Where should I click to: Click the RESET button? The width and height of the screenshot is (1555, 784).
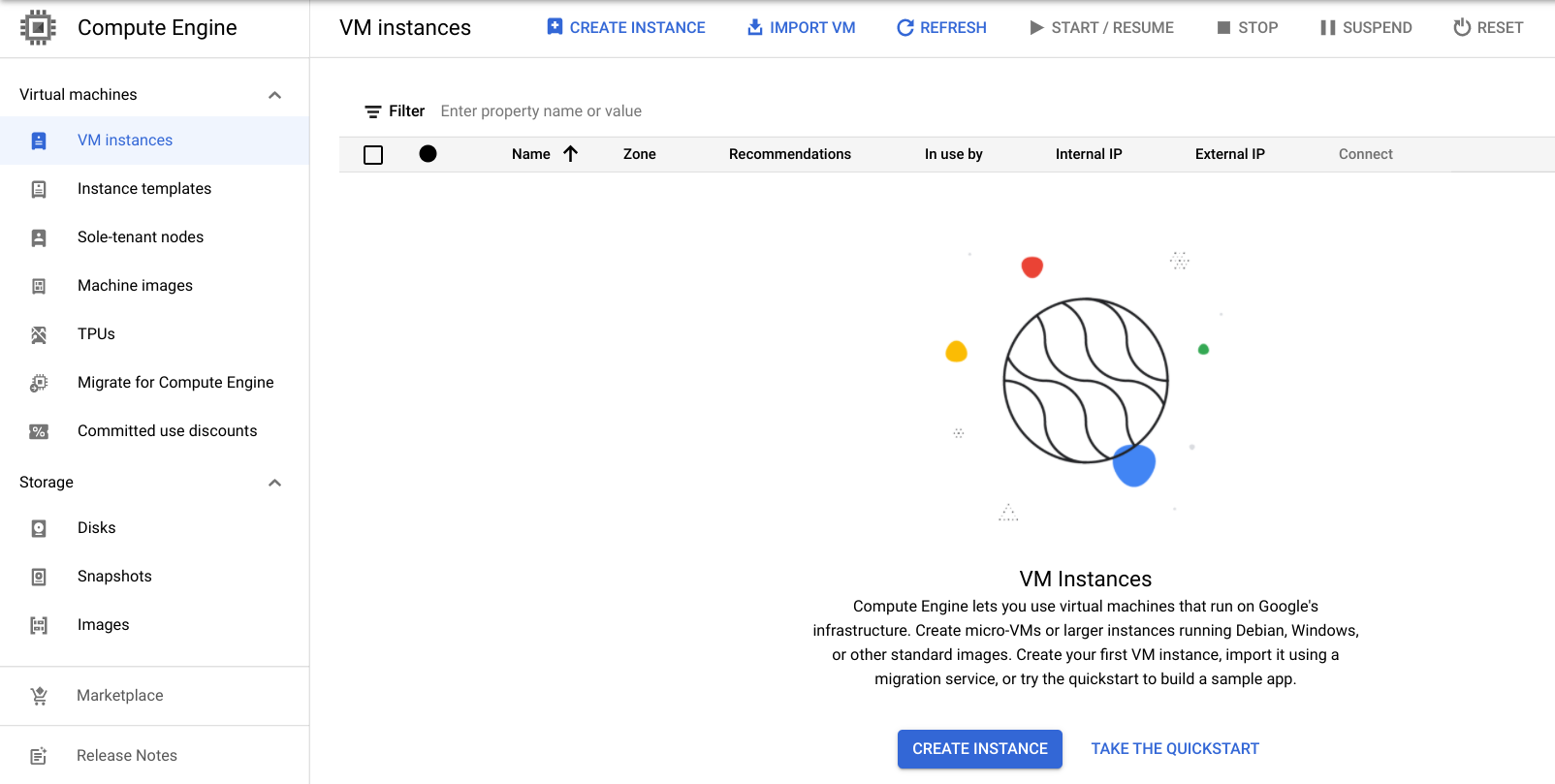[1488, 27]
